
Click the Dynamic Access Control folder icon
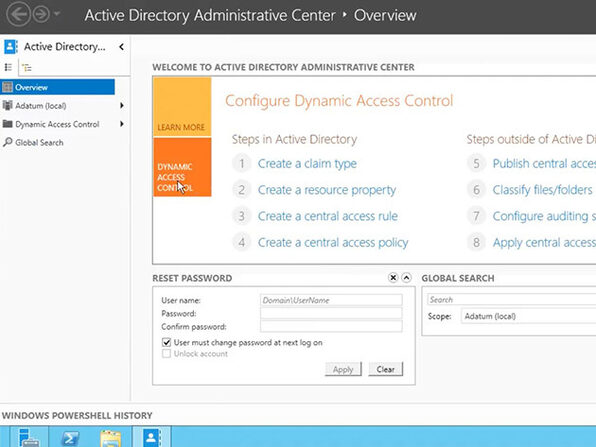click(x=7, y=124)
